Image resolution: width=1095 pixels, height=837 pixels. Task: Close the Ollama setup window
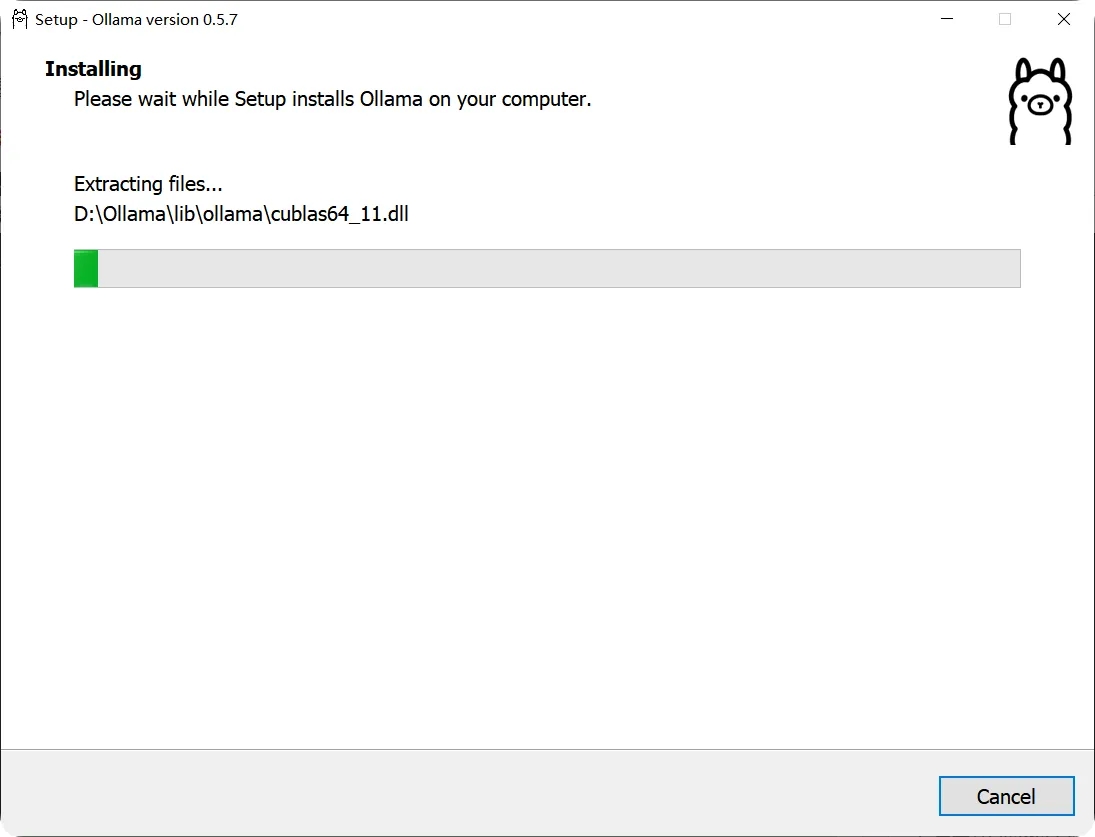1064,19
